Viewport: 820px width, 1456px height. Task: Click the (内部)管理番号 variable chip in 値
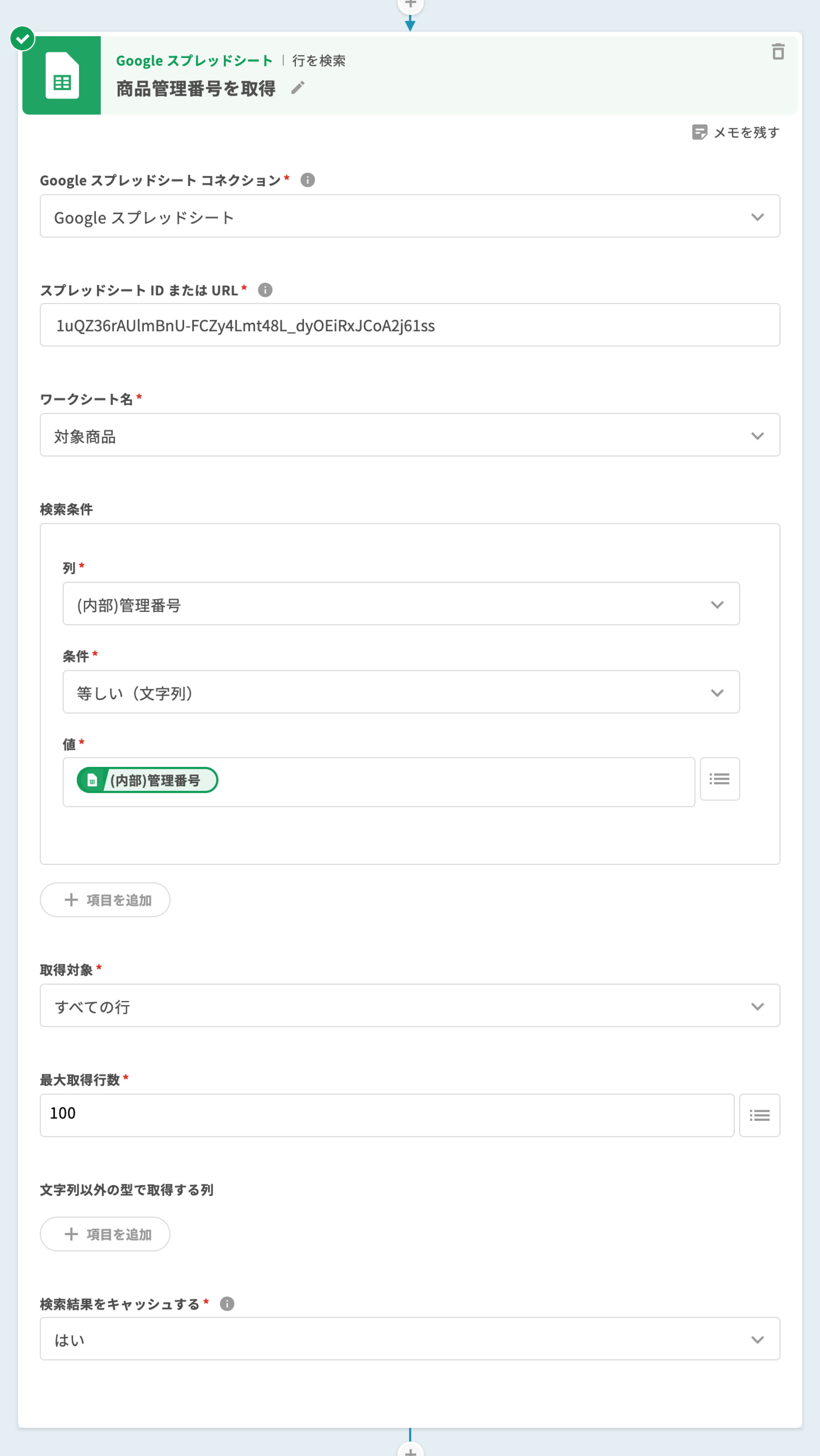[x=148, y=780]
